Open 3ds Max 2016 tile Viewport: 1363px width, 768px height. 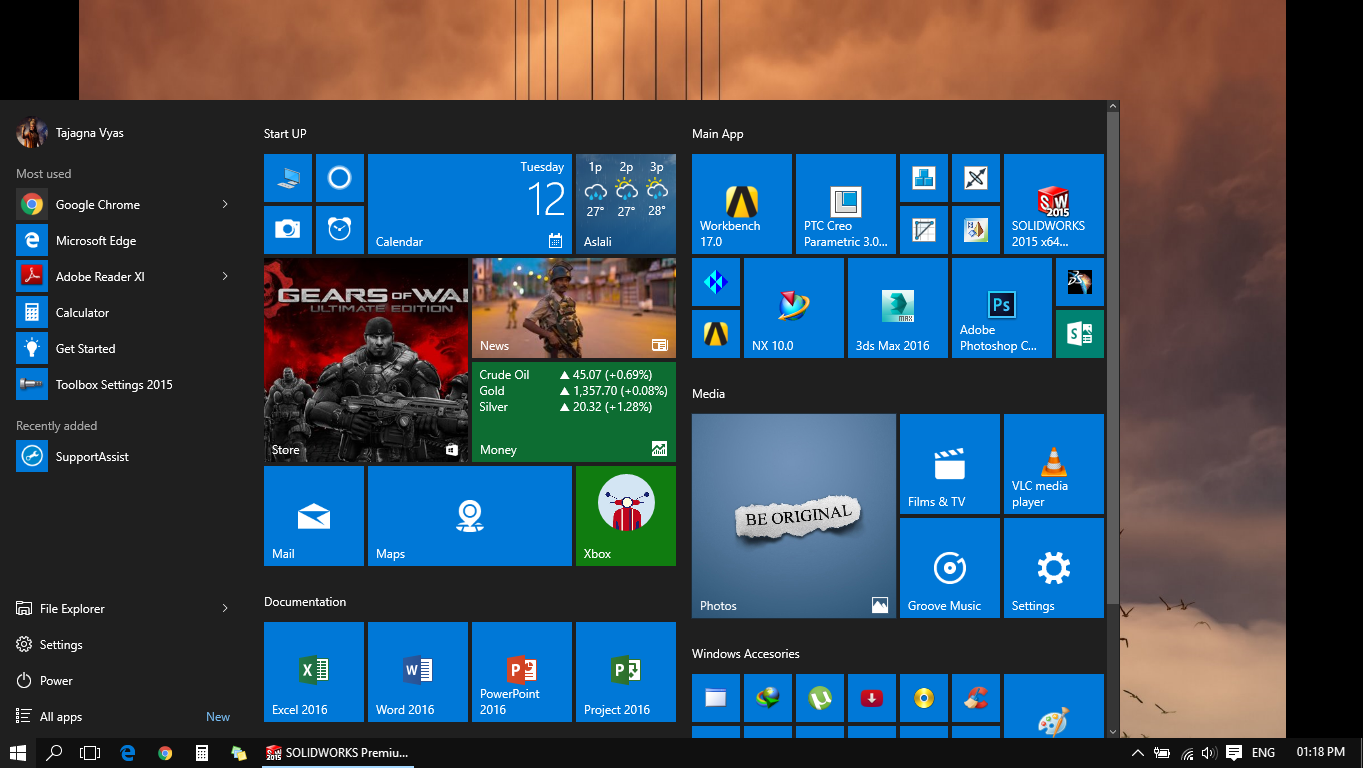[x=897, y=308]
